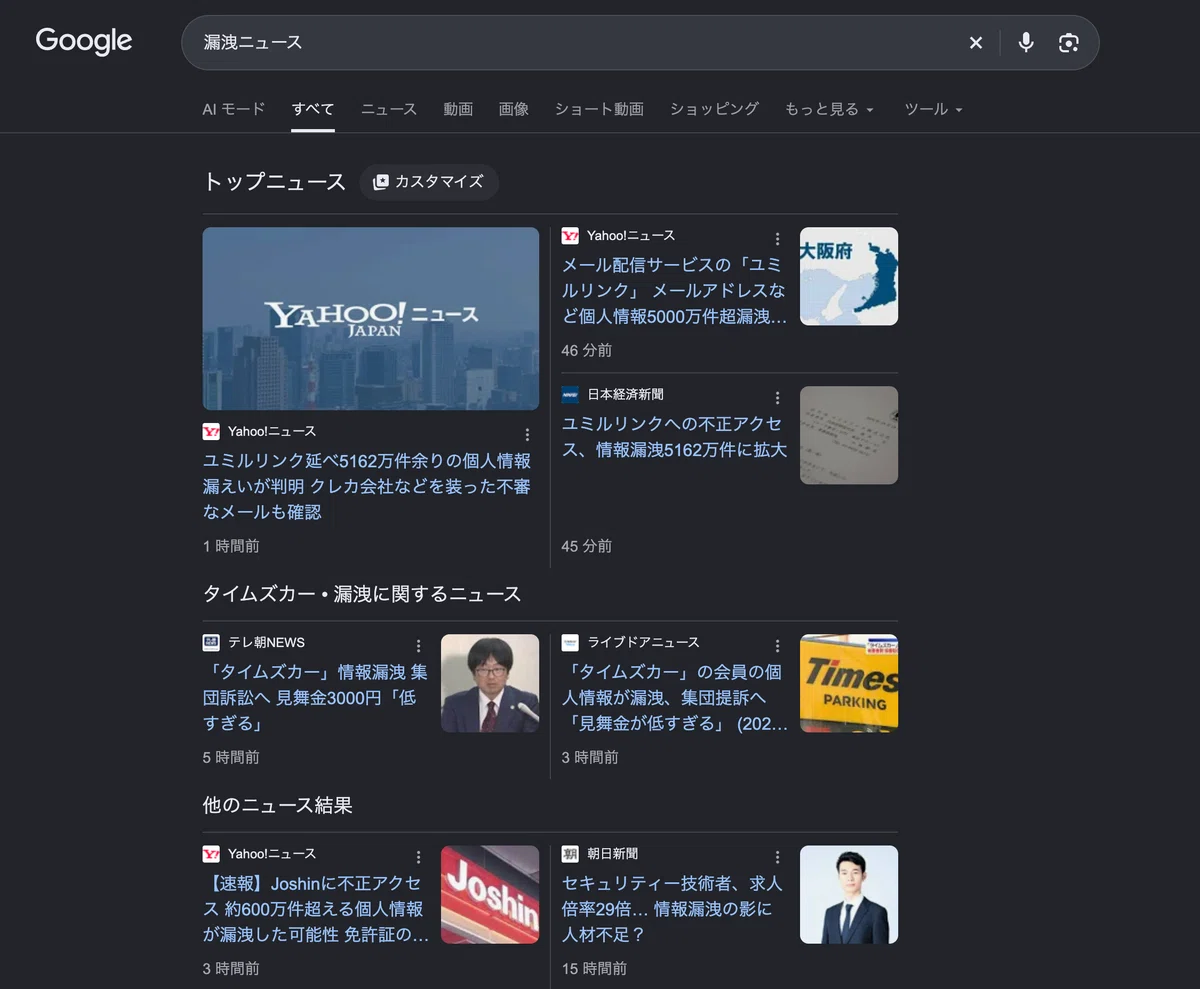Open options menu for the Joshin article
The width and height of the screenshot is (1200, 989).
pos(418,857)
